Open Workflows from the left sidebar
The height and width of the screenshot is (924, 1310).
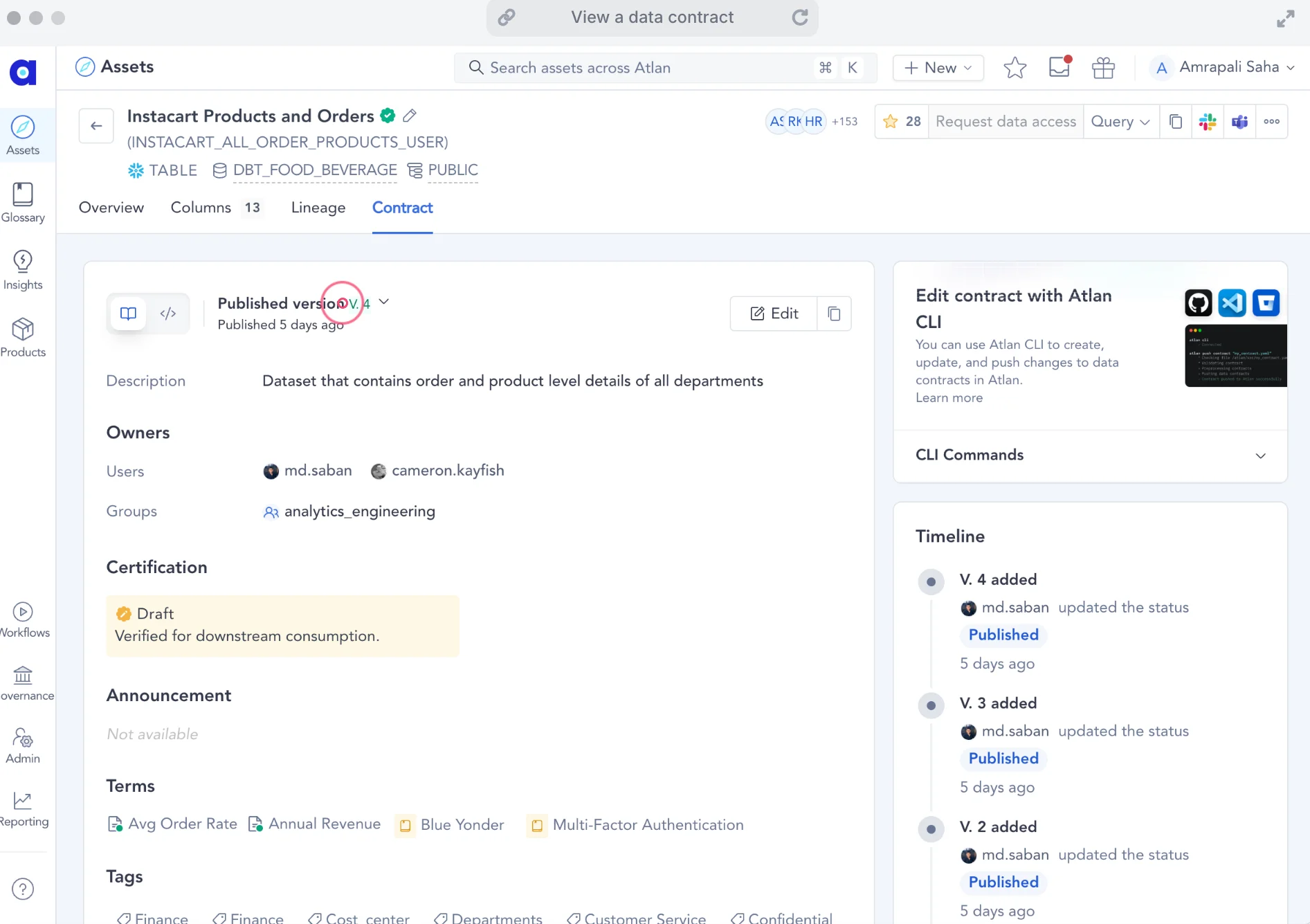coord(23,618)
